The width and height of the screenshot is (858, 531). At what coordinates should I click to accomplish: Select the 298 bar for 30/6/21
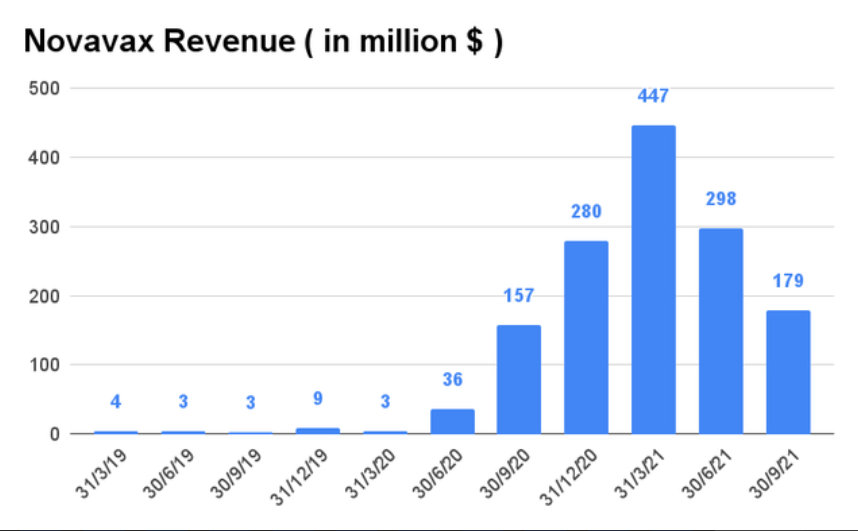(721, 331)
